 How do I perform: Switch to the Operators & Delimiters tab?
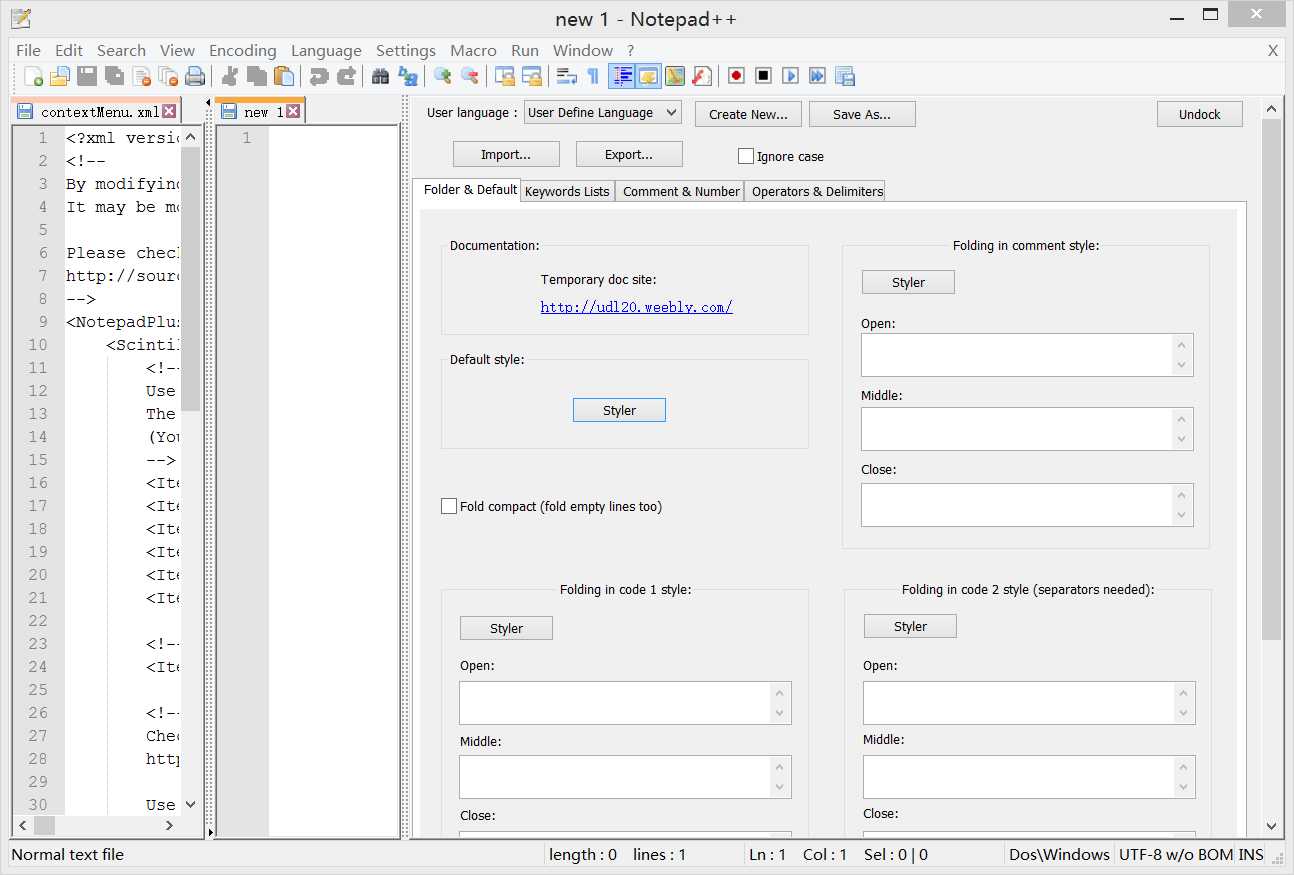point(817,191)
